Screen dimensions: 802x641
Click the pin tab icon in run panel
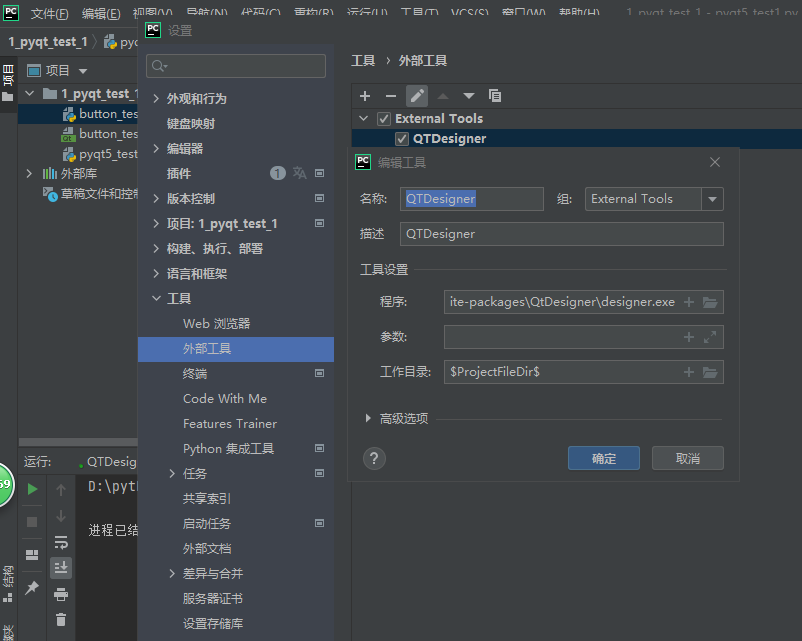click(x=32, y=587)
